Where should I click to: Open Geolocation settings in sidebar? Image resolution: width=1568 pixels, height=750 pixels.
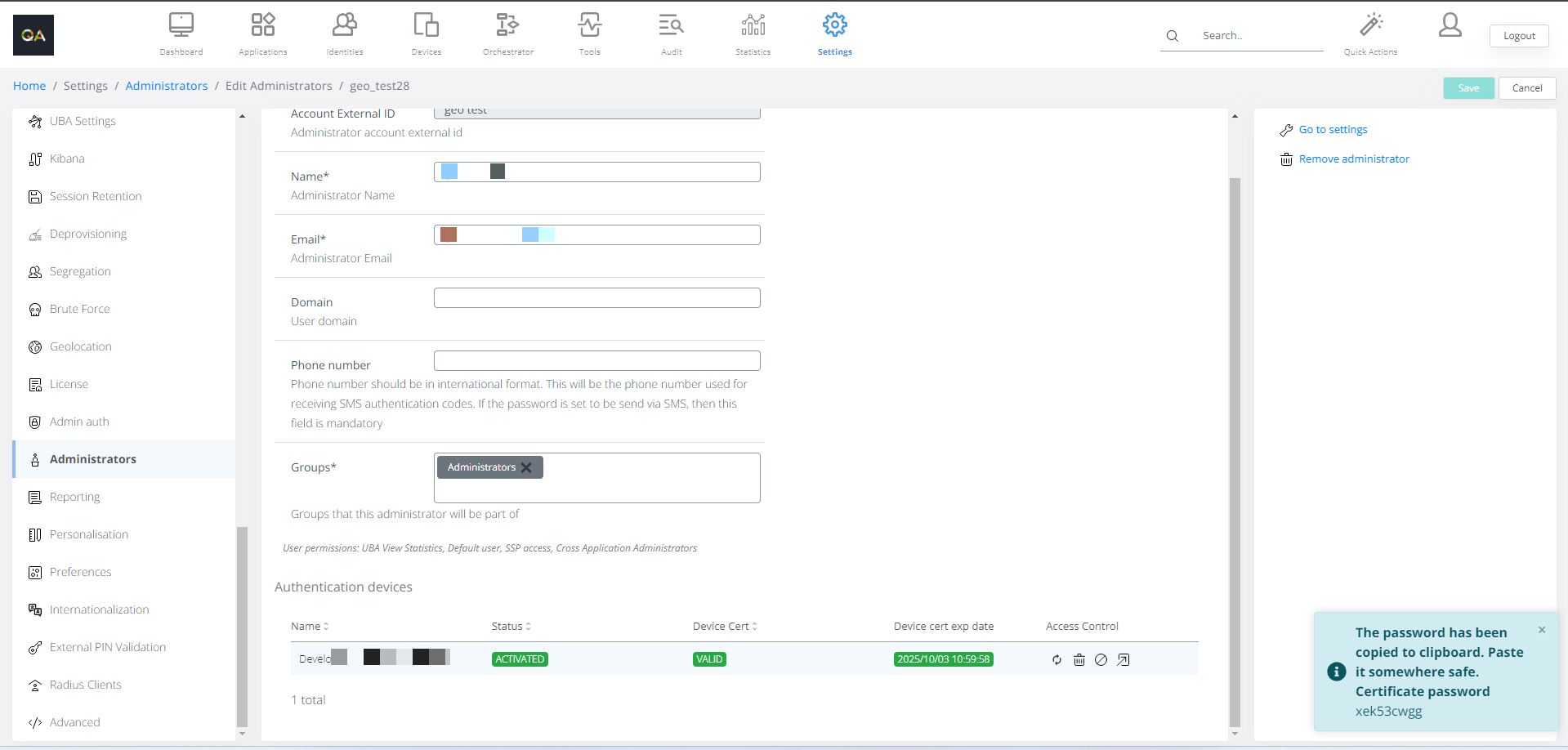(x=80, y=346)
